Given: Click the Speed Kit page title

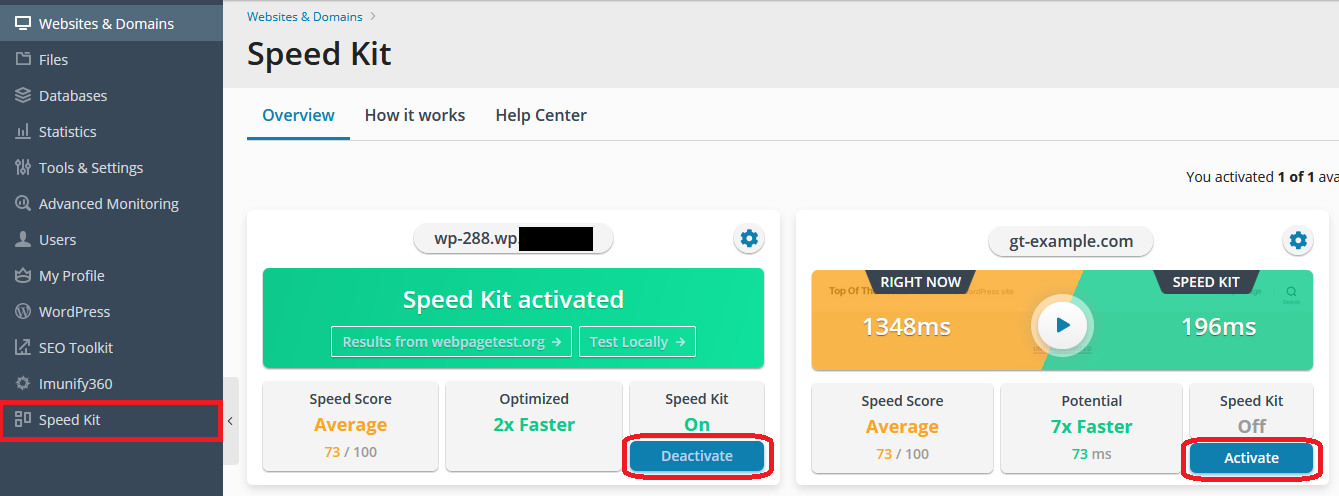Looking at the screenshot, I should (x=319, y=54).
